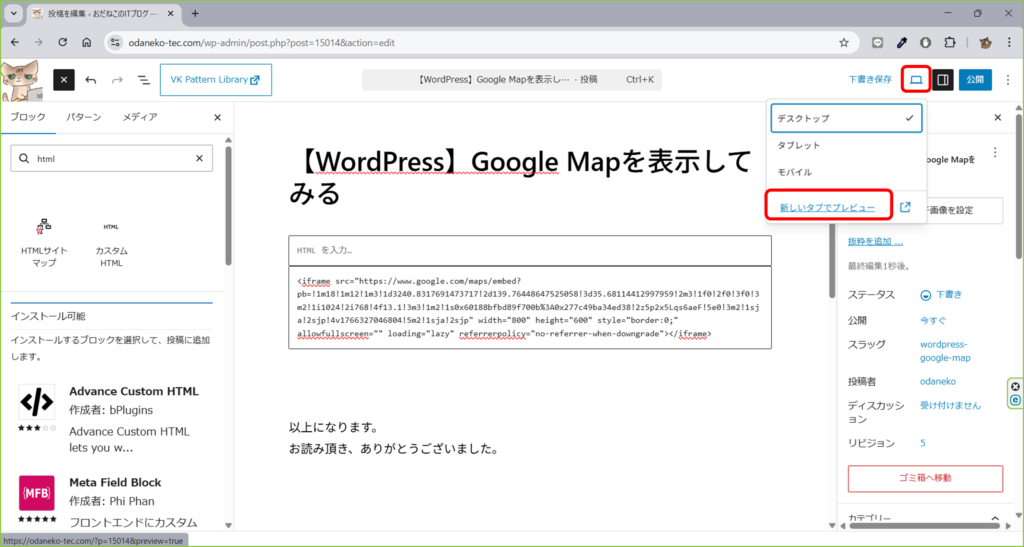The image size is (1024, 547).
Task: Open the document overview list icon
Action: (143, 80)
